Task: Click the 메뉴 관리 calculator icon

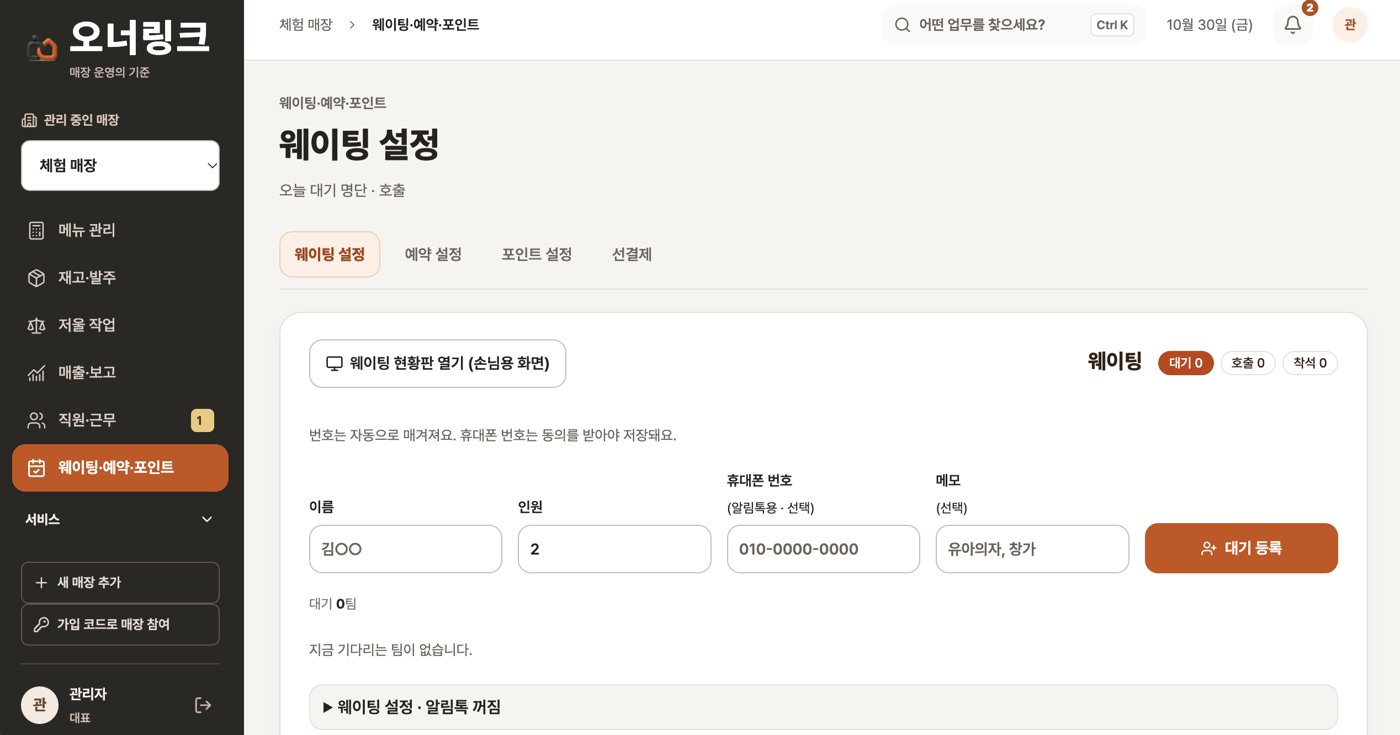Action: [x=37, y=231]
